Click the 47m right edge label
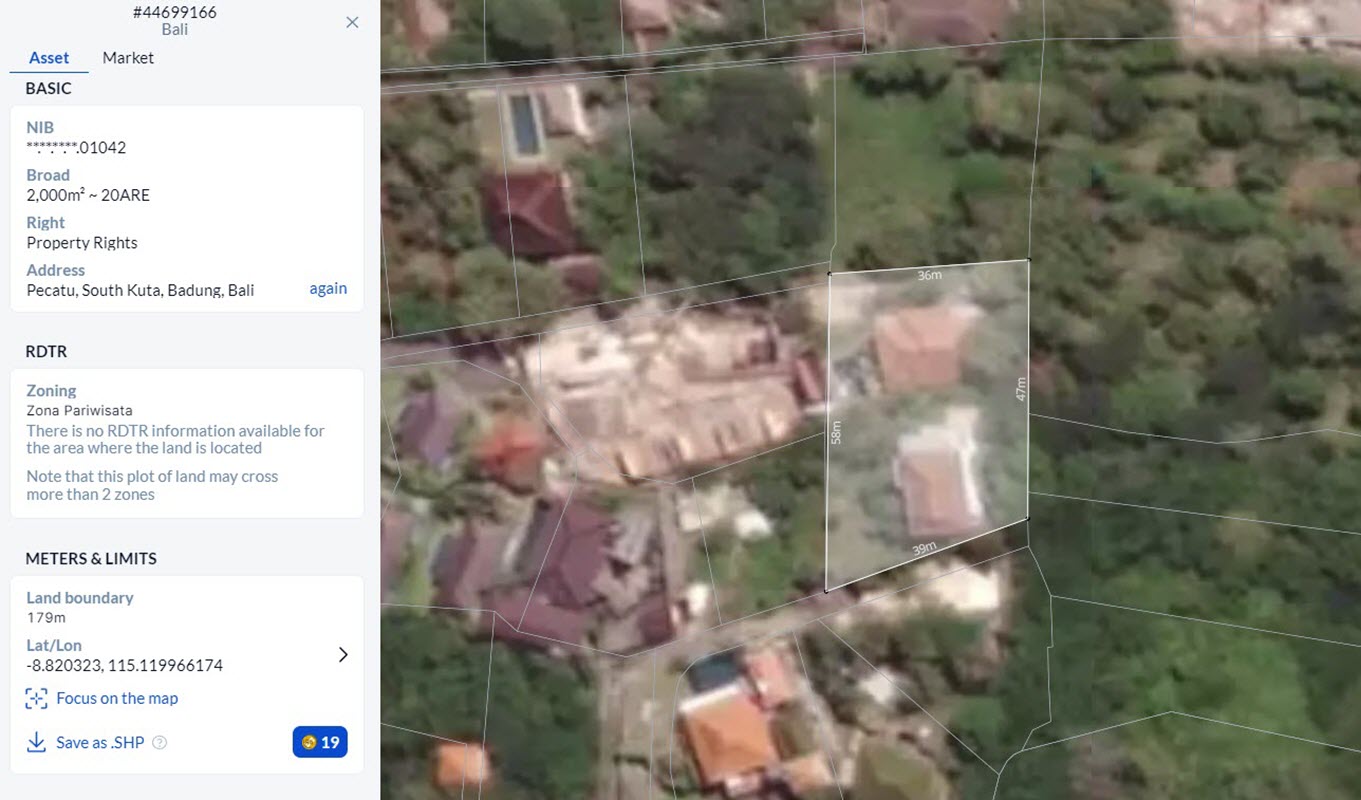 [x=1020, y=389]
